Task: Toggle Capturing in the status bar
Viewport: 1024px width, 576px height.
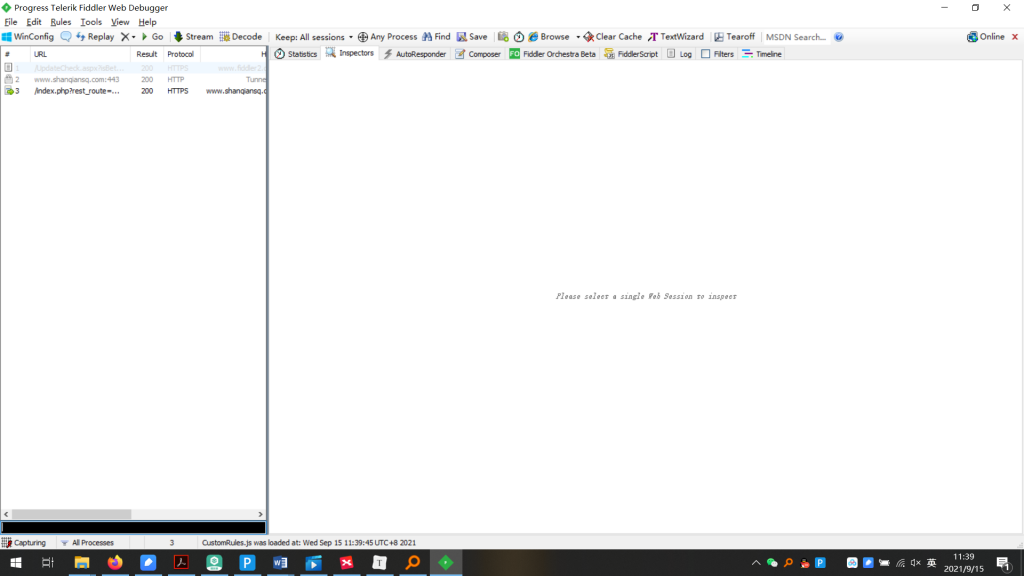Action: [24, 543]
